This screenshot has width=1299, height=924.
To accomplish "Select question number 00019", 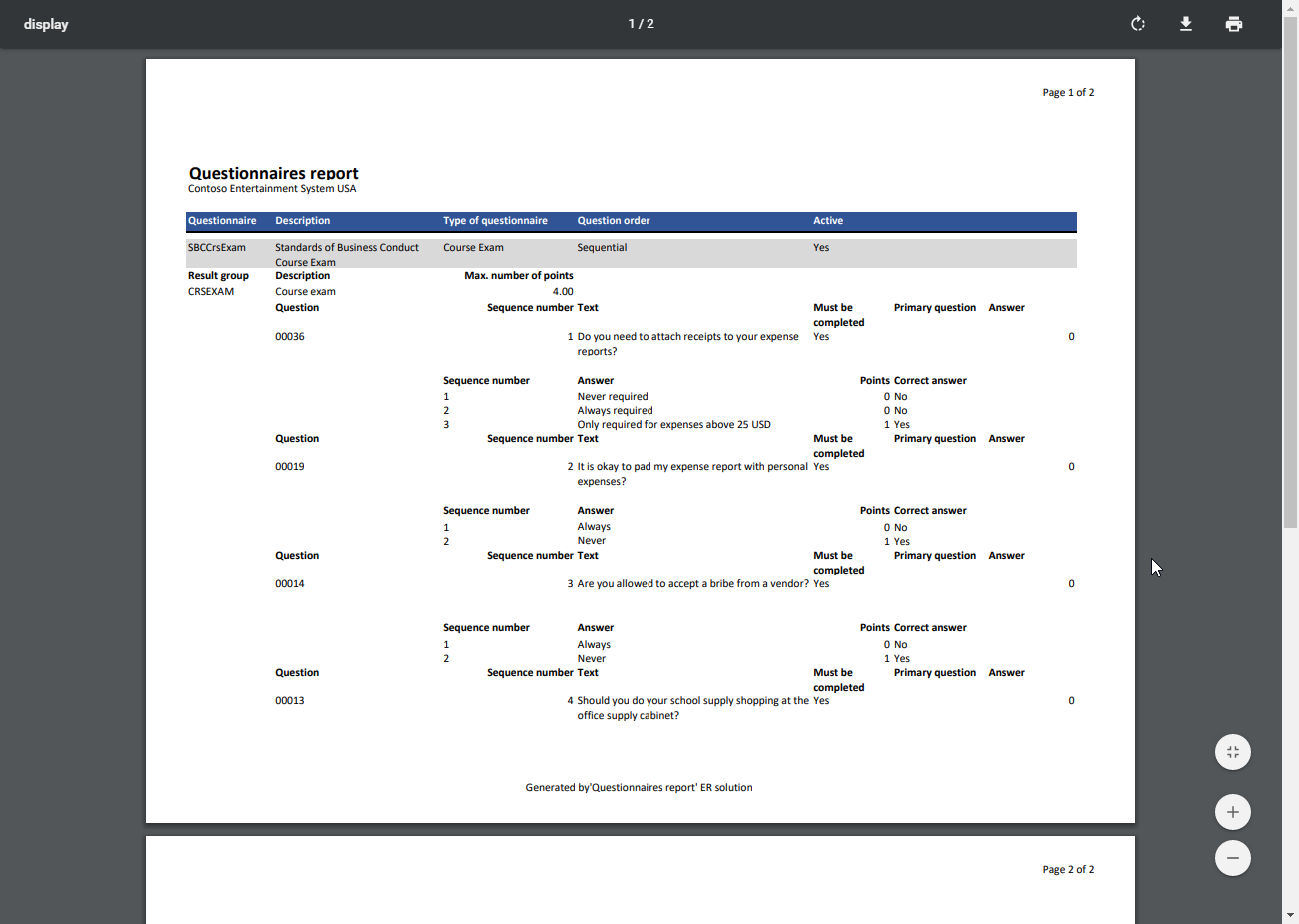I will click(290, 466).
